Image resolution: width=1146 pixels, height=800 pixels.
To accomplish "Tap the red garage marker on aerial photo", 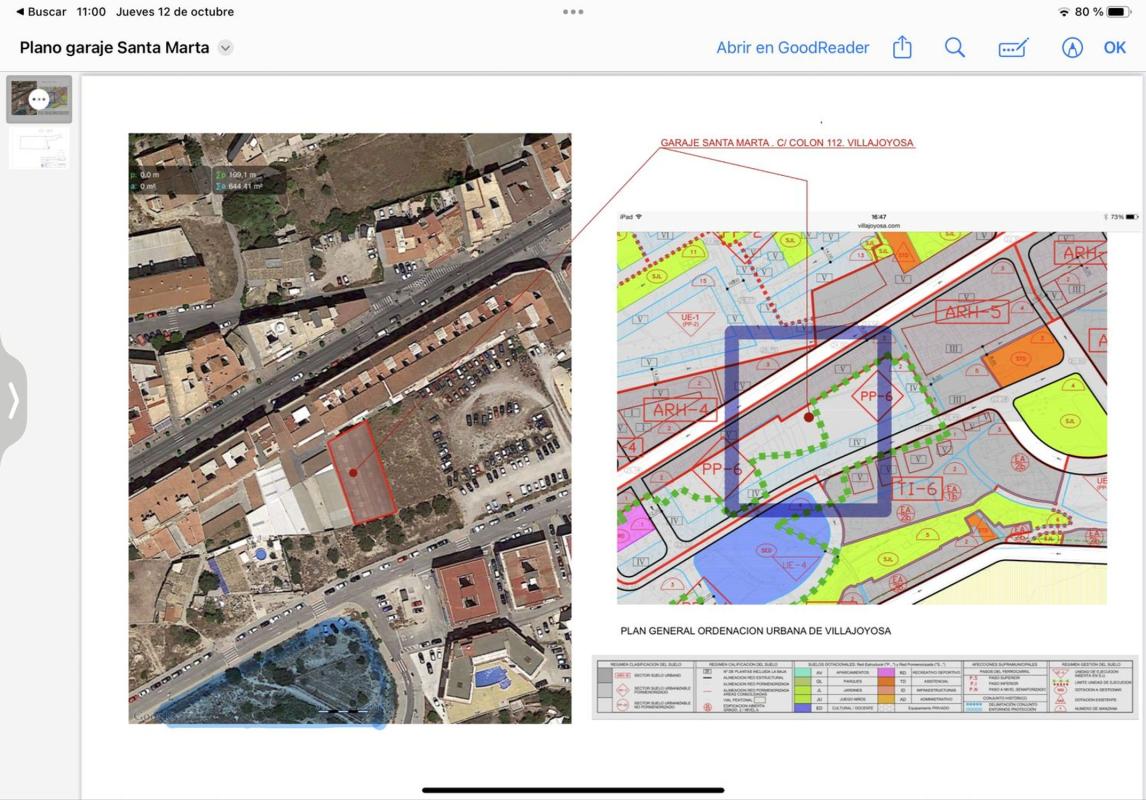I will 353,473.
